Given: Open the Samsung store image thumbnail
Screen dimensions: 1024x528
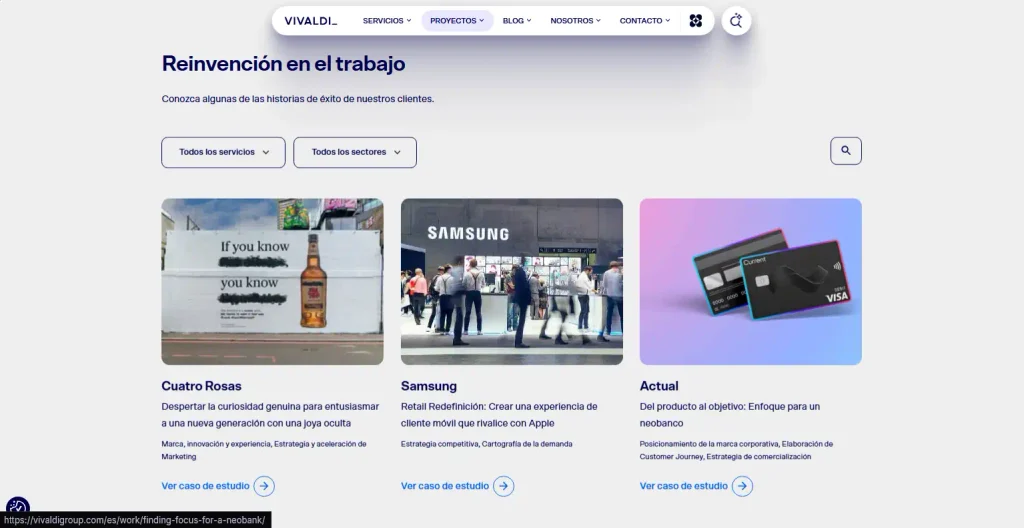Looking at the screenshot, I should [511, 282].
